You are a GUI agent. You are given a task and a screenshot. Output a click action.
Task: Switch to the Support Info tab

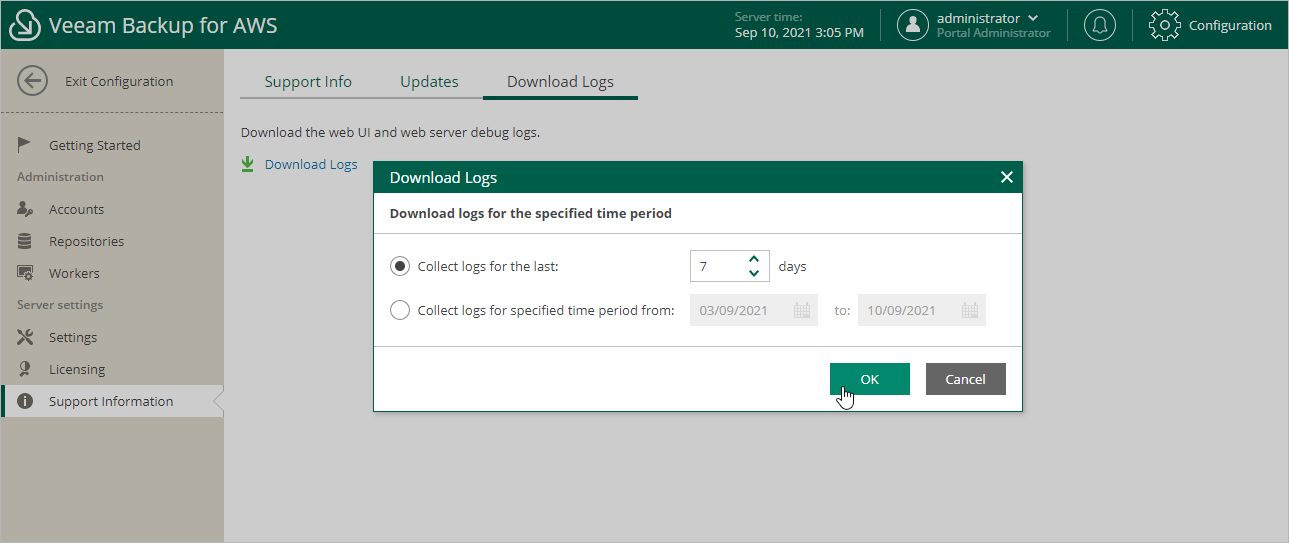[308, 82]
